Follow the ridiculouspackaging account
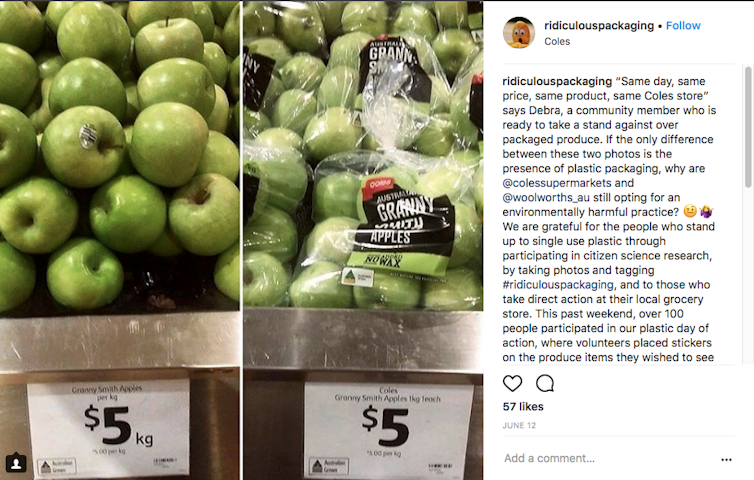The width and height of the screenshot is (754, 480). click(x=683, y=25)
